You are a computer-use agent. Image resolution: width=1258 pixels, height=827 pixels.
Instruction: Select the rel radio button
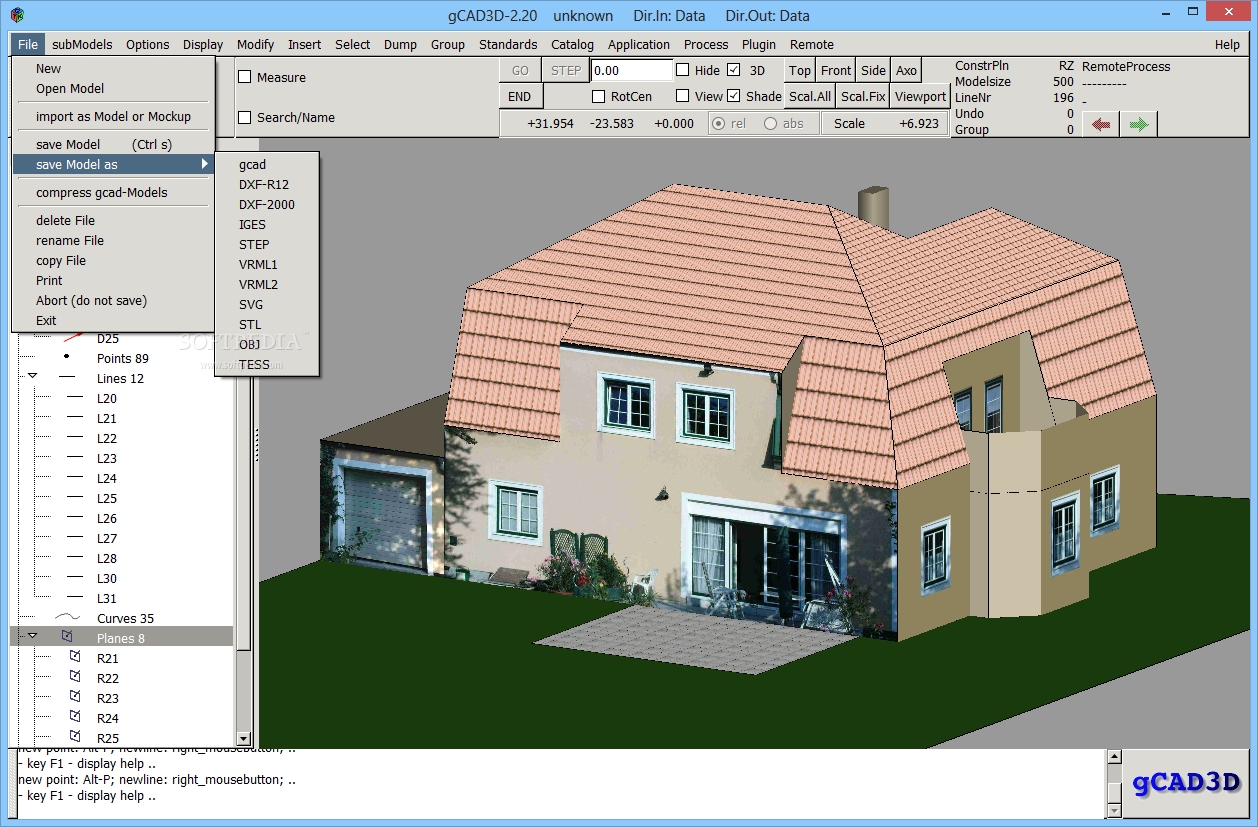pos(717,124)
